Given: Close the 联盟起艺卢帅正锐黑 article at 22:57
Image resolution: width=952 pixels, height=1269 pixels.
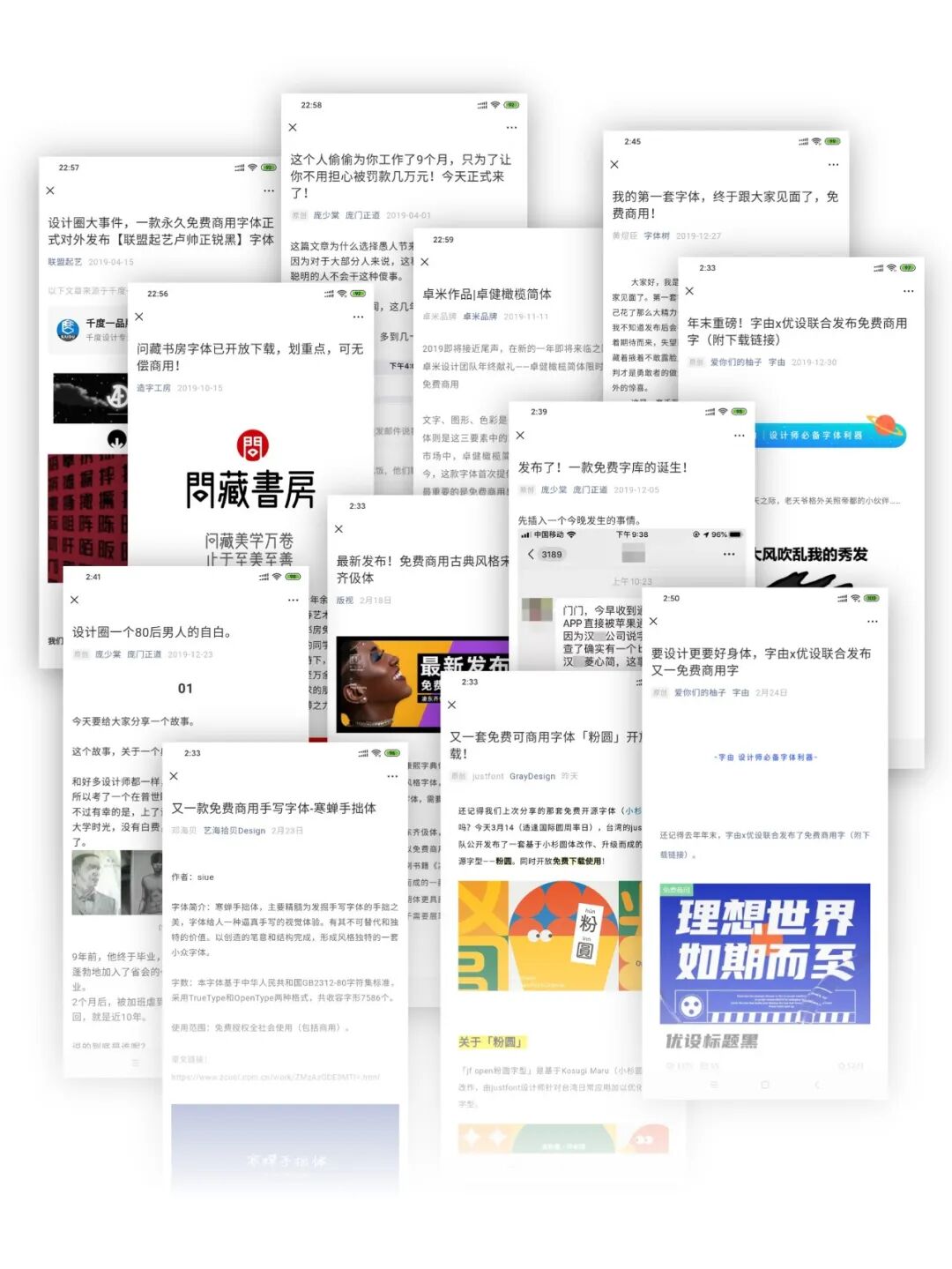Looking at the screenshot, I should 50,190.
